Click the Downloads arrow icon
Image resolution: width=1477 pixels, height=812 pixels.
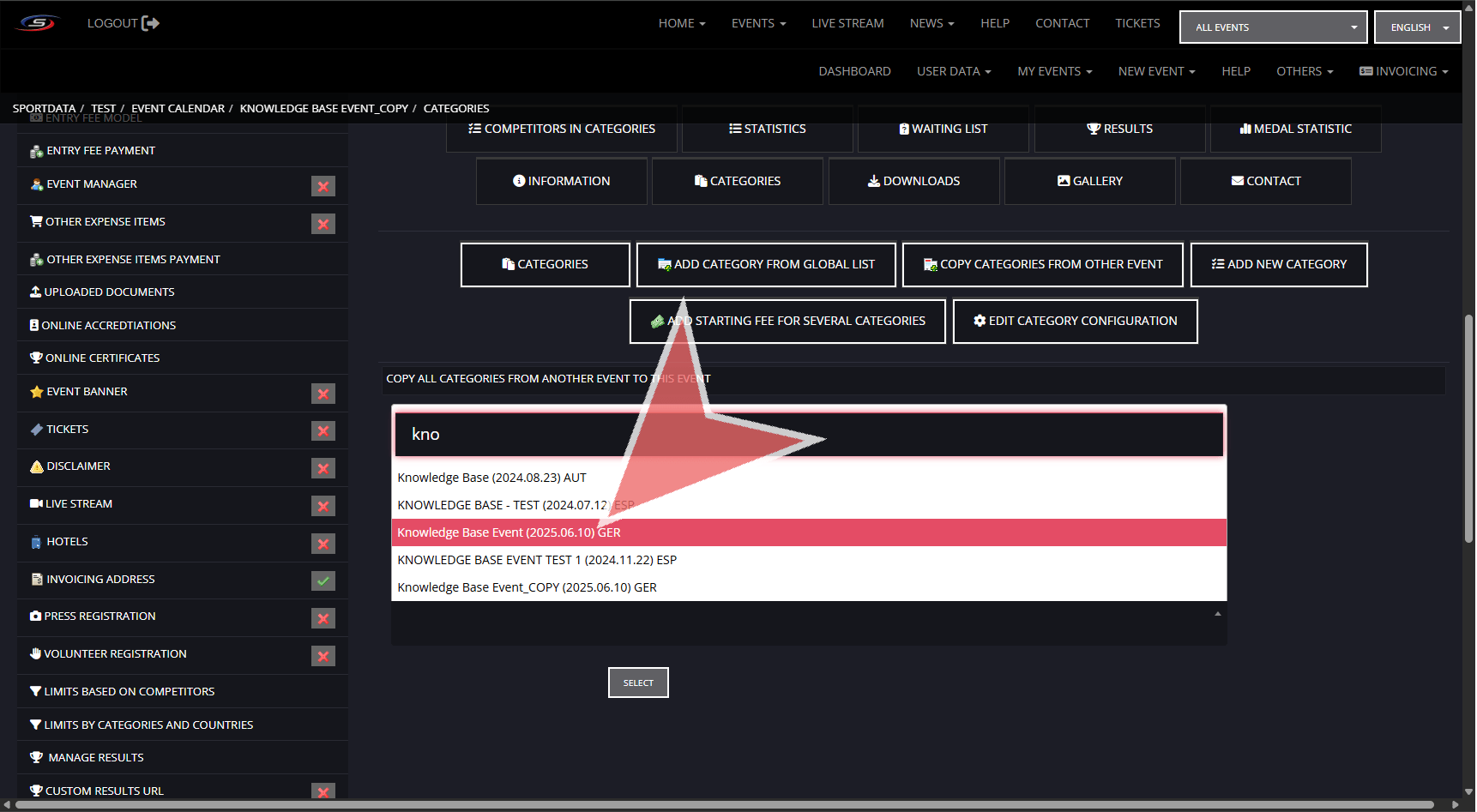coord(873,181)
